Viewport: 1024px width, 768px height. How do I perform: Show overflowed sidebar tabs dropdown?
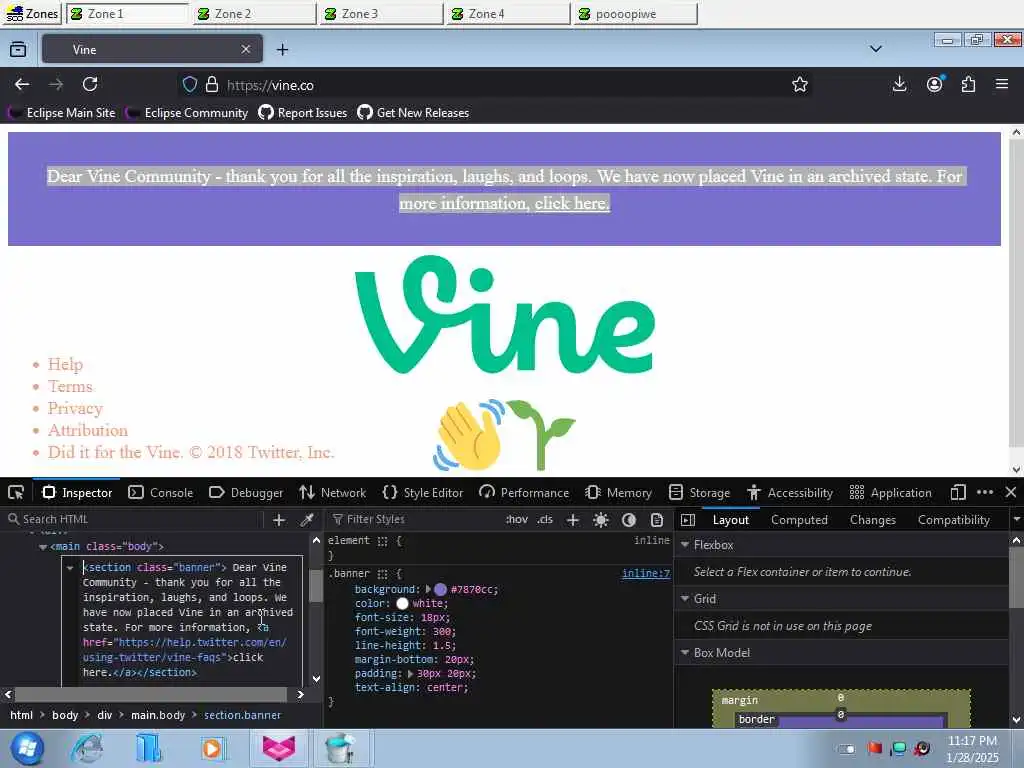pyautogui.click(x=1016, y=520)
